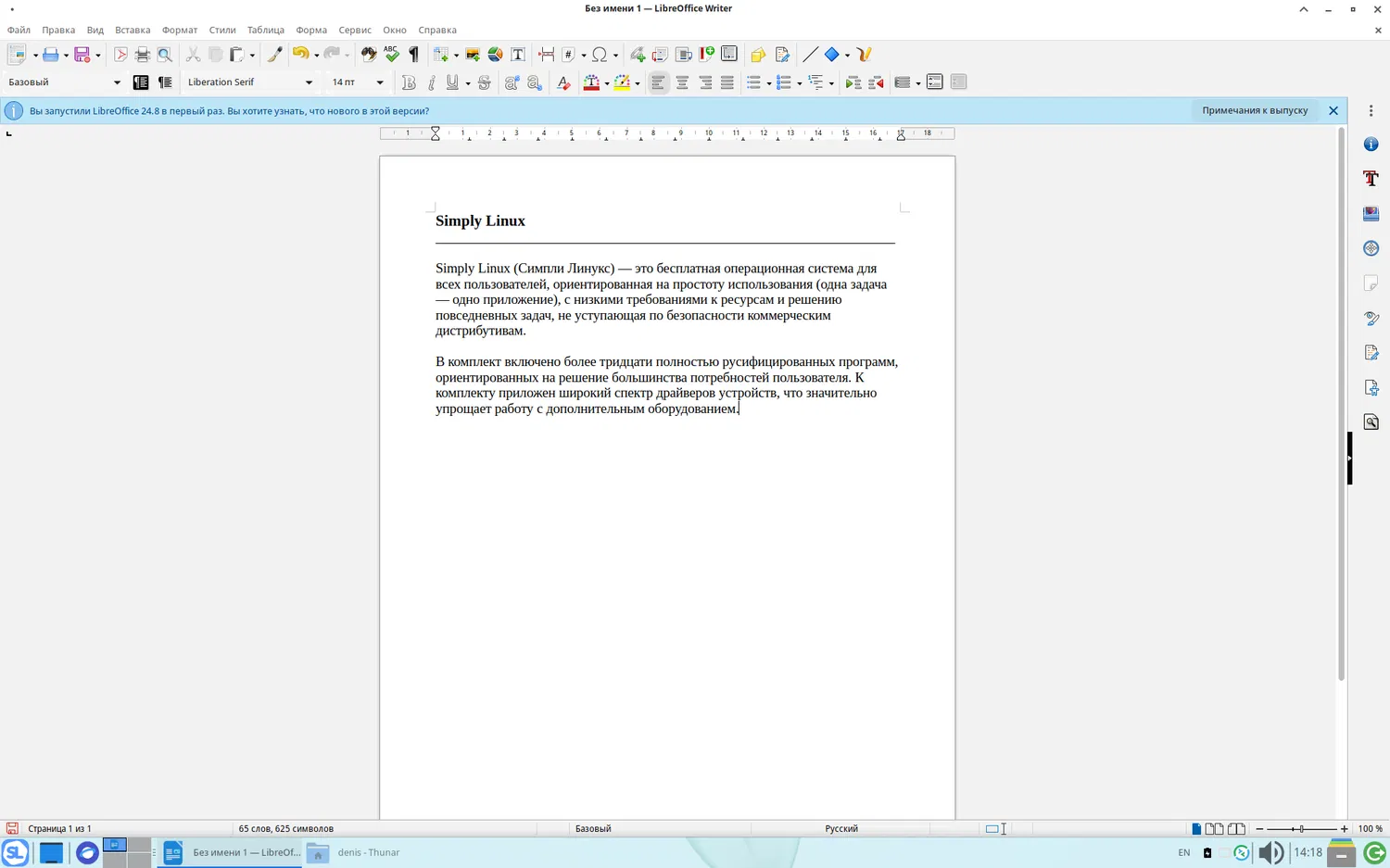Click the 'Примечания к выпуску' button
The image size is (1390, 868).
(x=1255, y=110)
